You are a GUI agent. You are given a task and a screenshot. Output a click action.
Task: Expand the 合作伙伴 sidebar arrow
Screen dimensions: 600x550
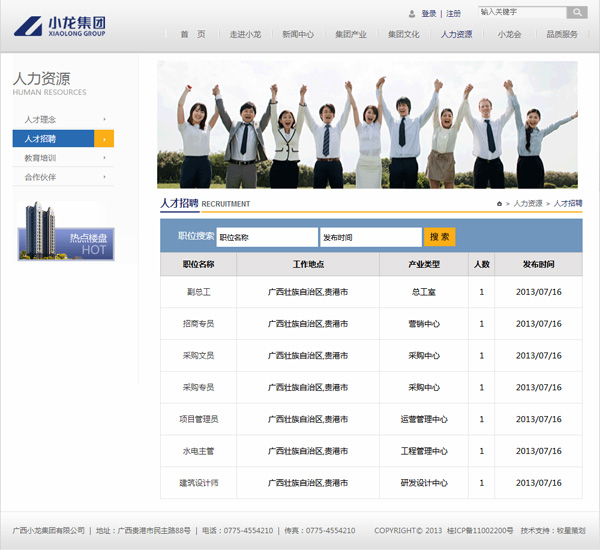(104, 177)
